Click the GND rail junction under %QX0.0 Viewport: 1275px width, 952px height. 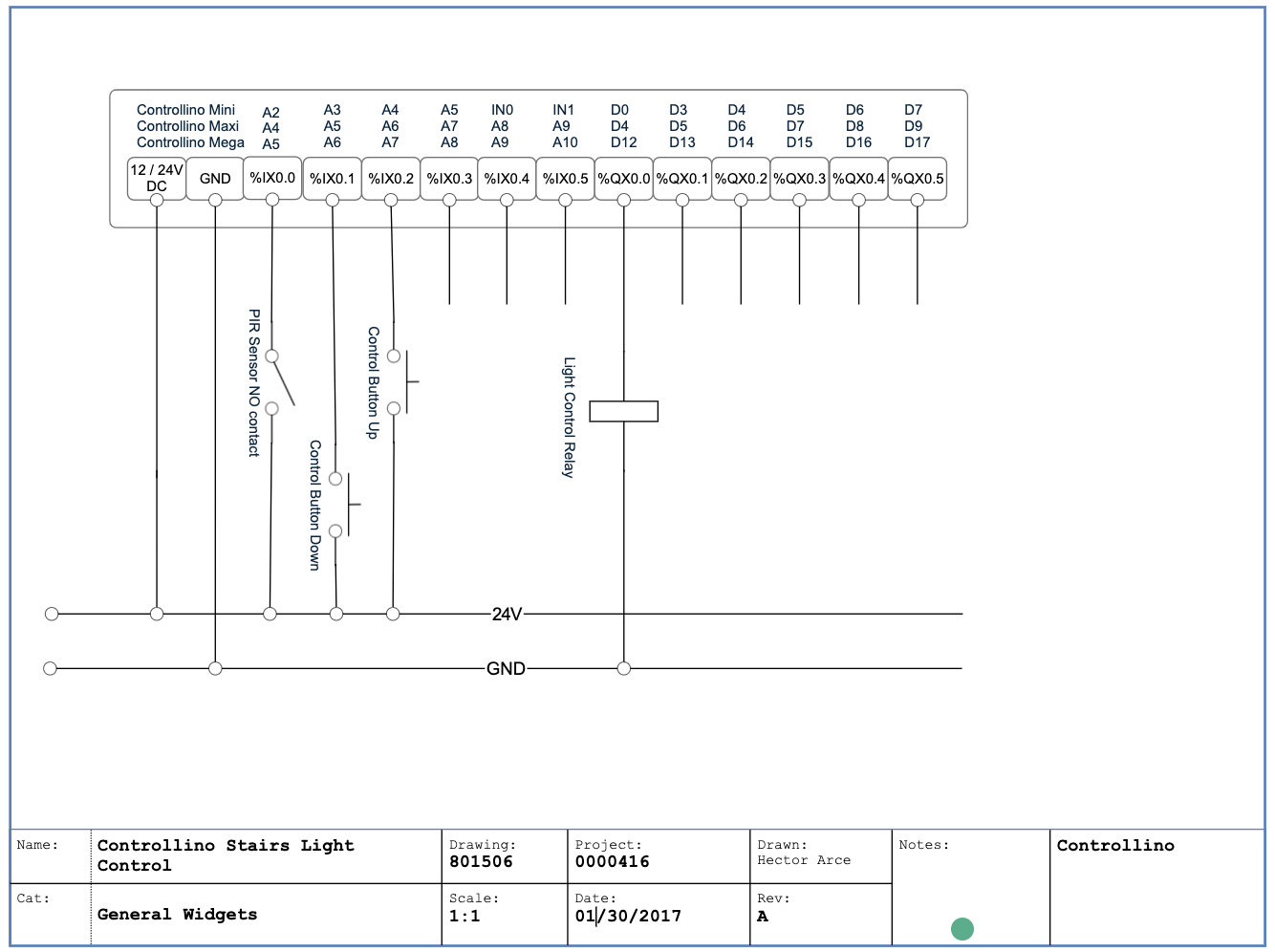[x=624, y=667]
